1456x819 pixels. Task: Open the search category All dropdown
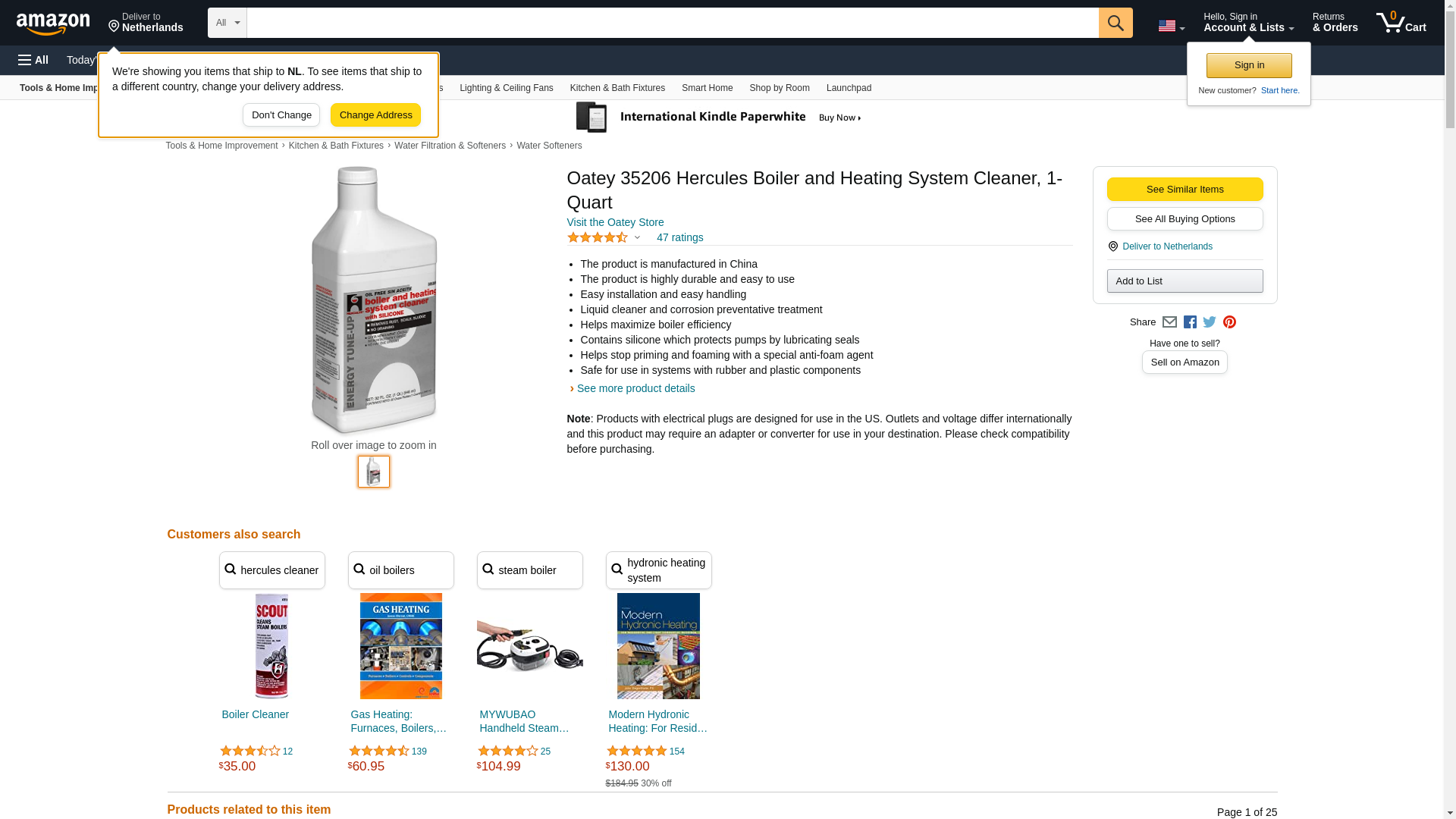coord(227,23)
